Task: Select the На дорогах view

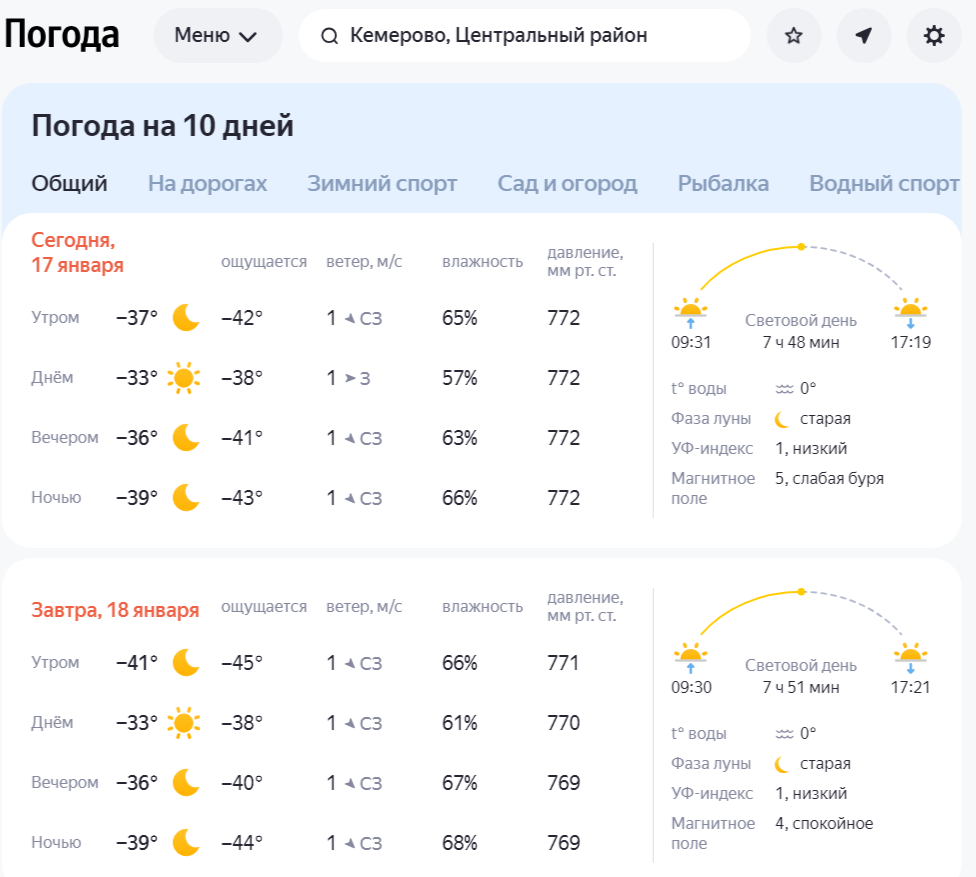Action: (206, 184)
